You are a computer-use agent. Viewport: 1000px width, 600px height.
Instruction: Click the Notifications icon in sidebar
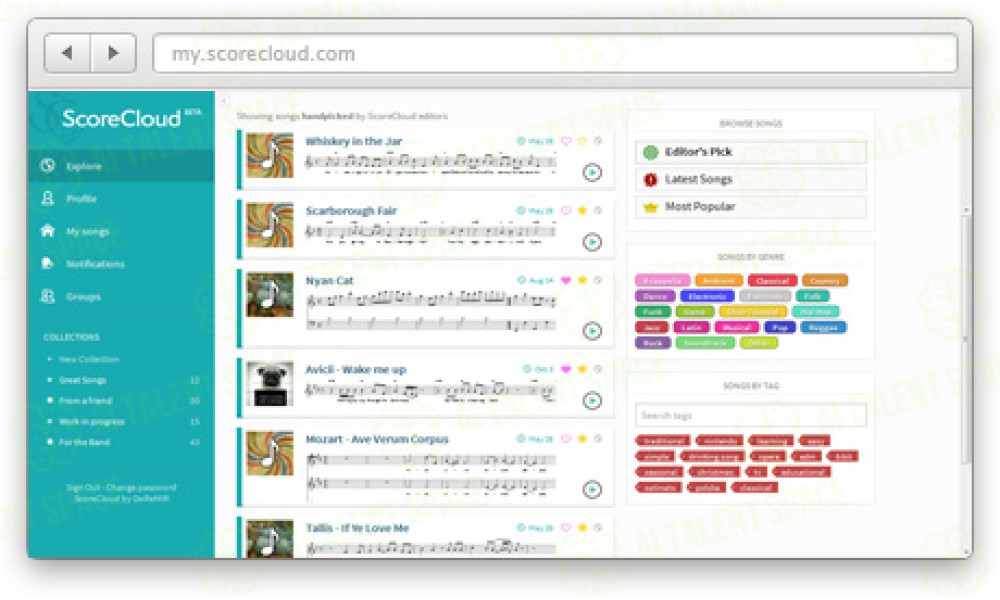click(x=47, y=264)
